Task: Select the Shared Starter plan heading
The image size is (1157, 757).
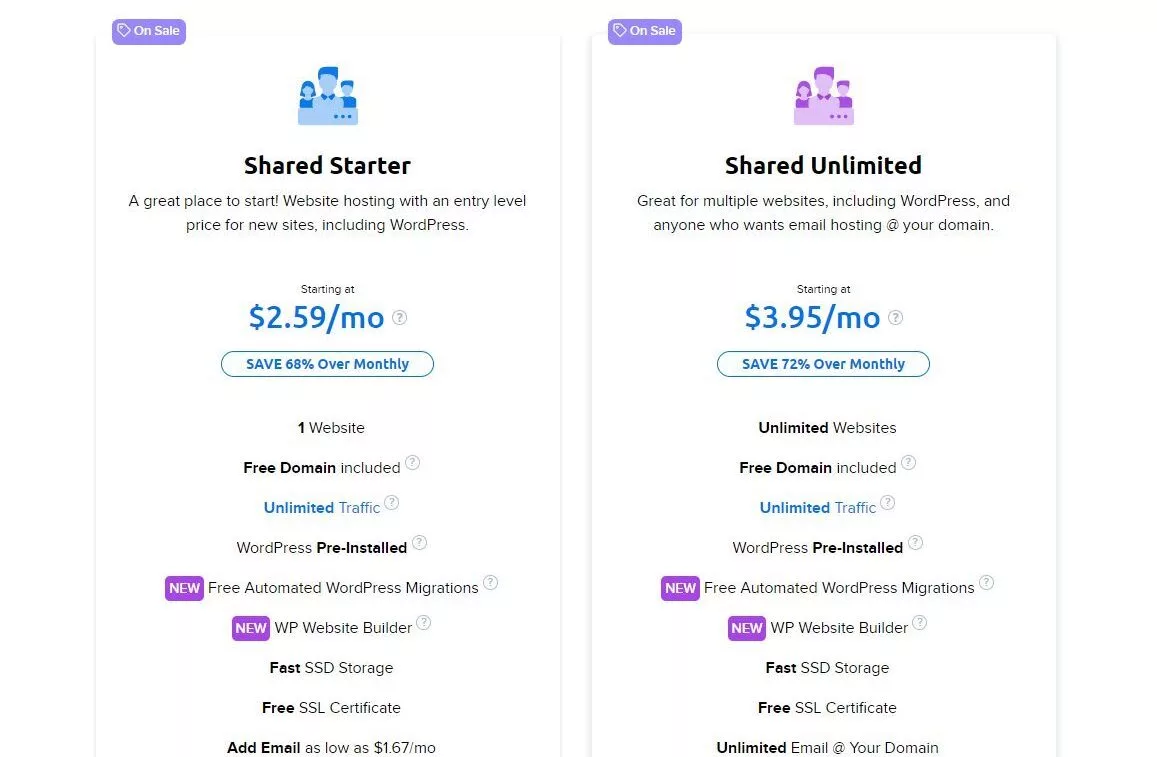Action: point(327,165)
